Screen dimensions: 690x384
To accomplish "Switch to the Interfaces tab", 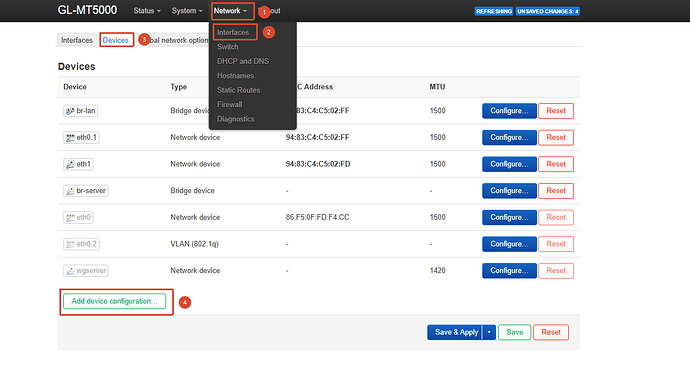I will click(77, 40).
